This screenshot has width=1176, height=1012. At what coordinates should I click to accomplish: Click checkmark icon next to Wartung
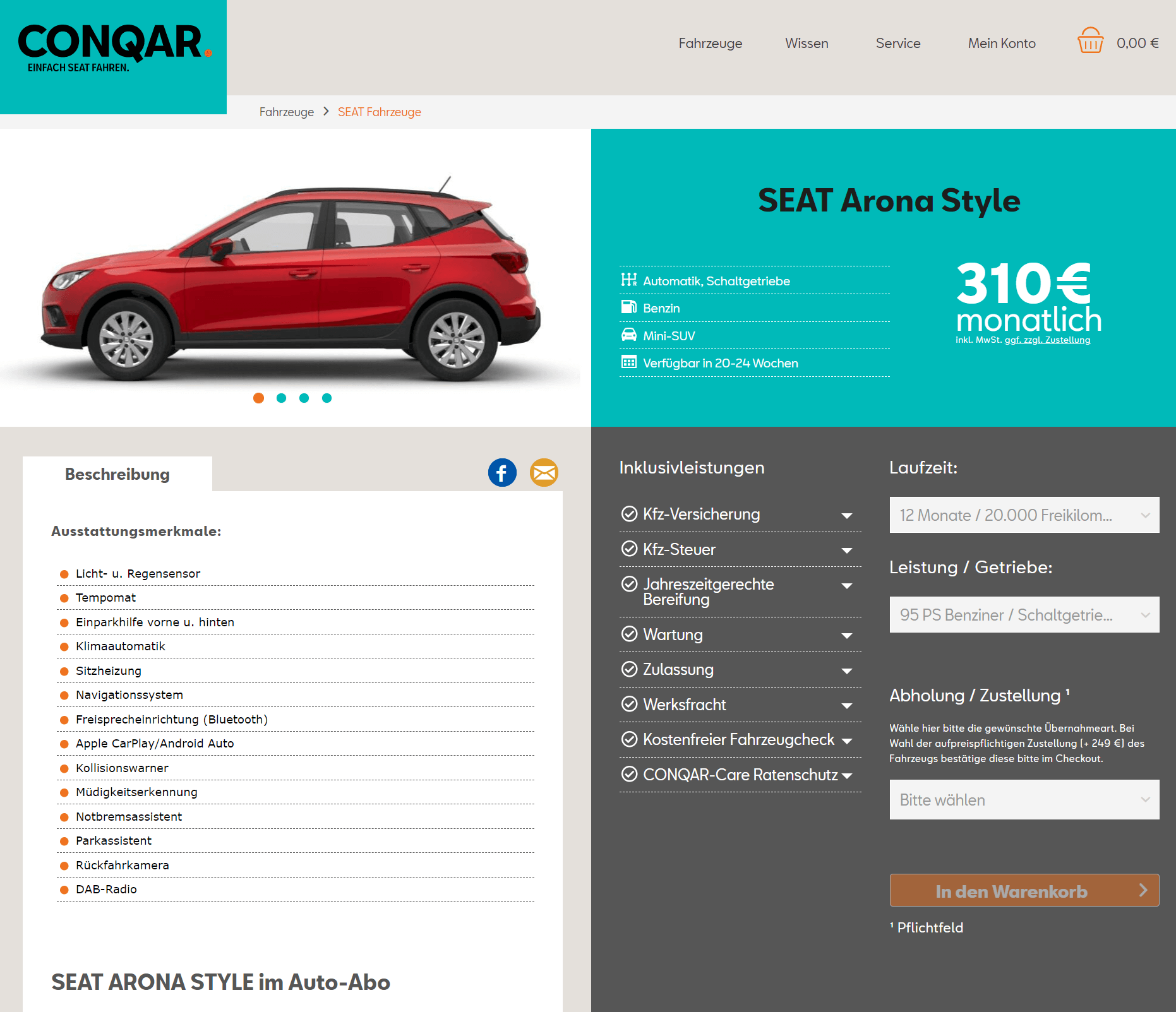pos(629,634)
